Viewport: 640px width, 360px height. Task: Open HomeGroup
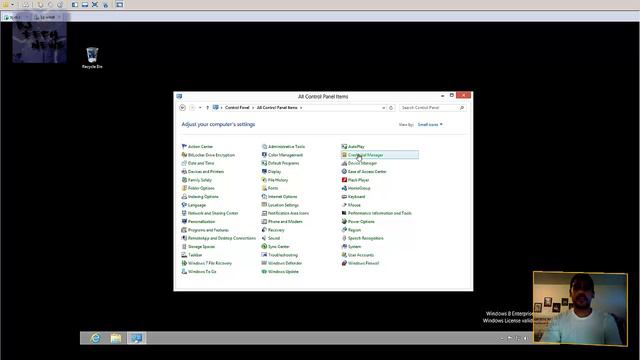coord(356,188)
